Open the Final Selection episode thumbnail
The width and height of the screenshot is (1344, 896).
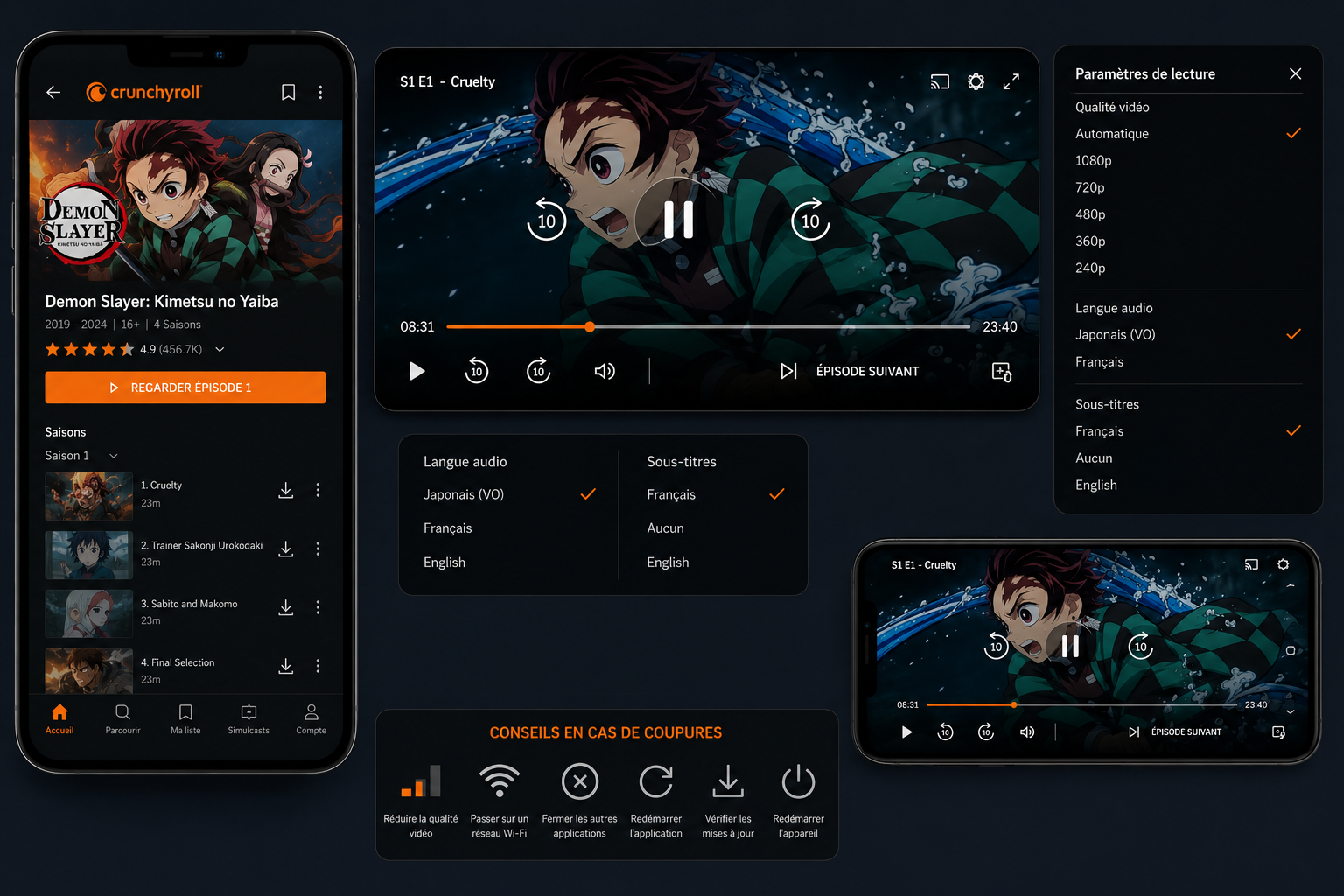pyautogui.click(x=88, y=670)
